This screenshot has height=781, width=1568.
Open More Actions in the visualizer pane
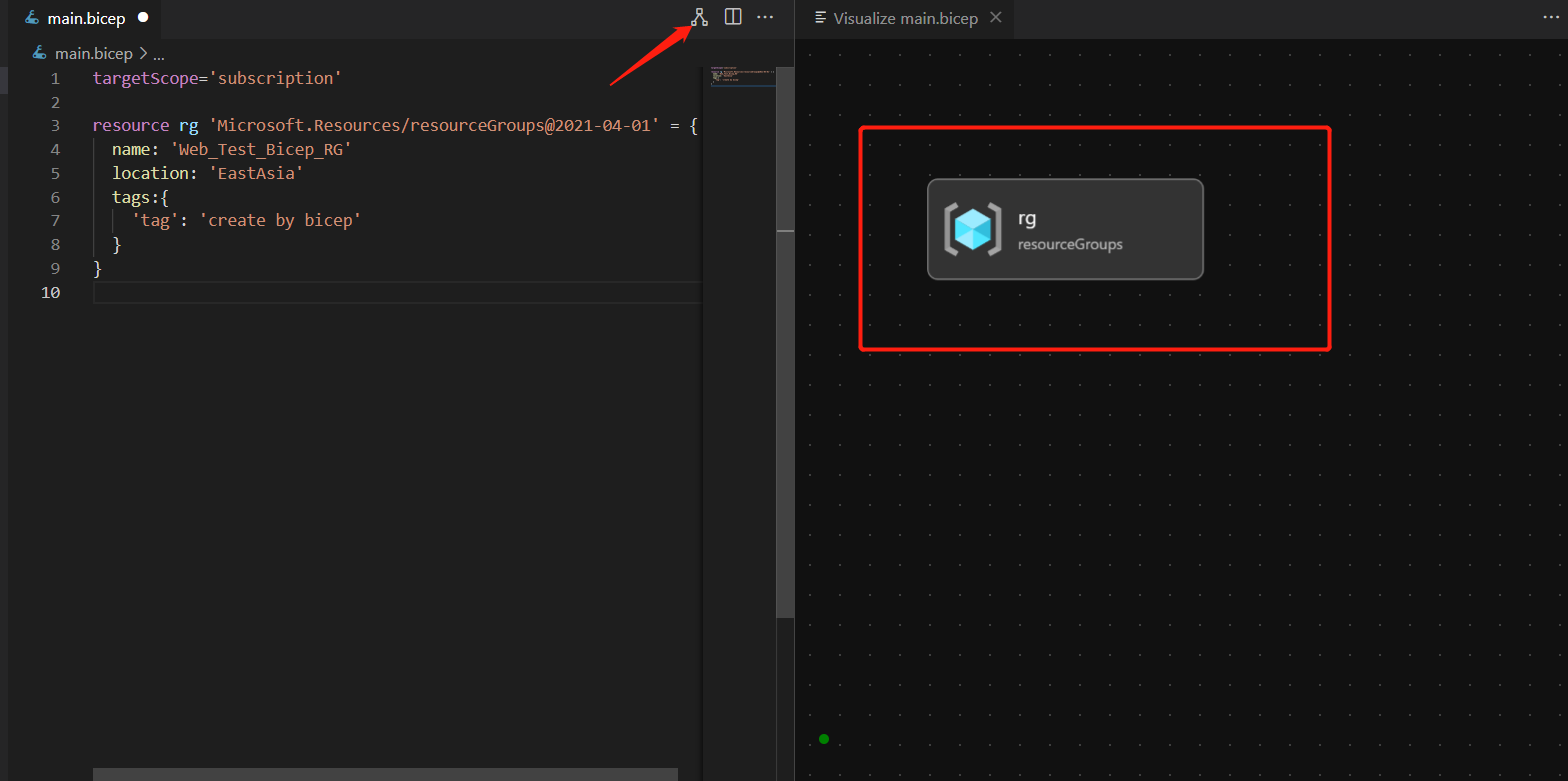[x=1551, y=17]
